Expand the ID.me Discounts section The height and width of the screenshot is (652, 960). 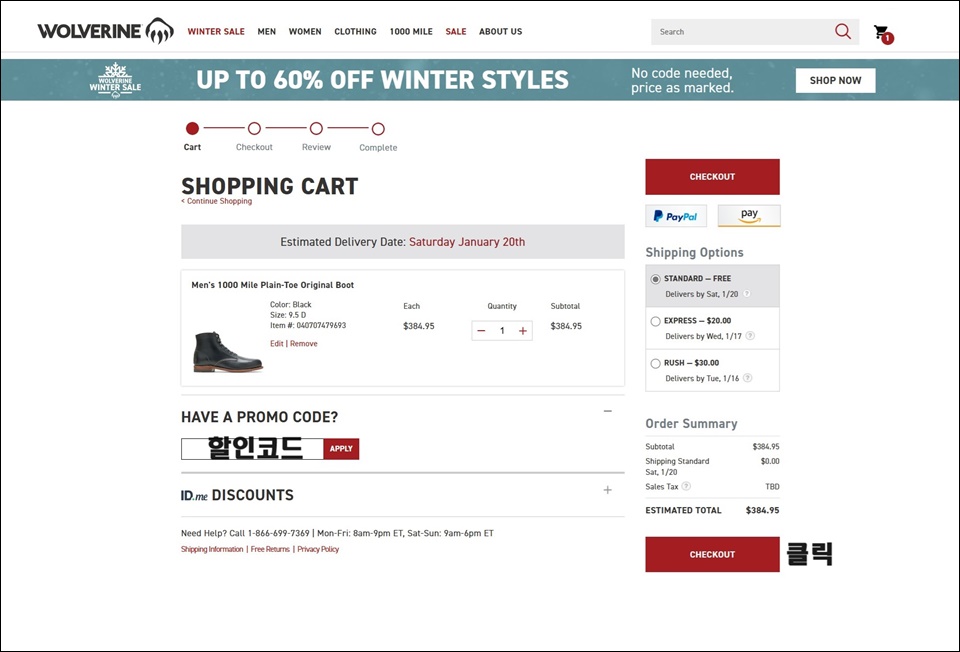point(607,490)
